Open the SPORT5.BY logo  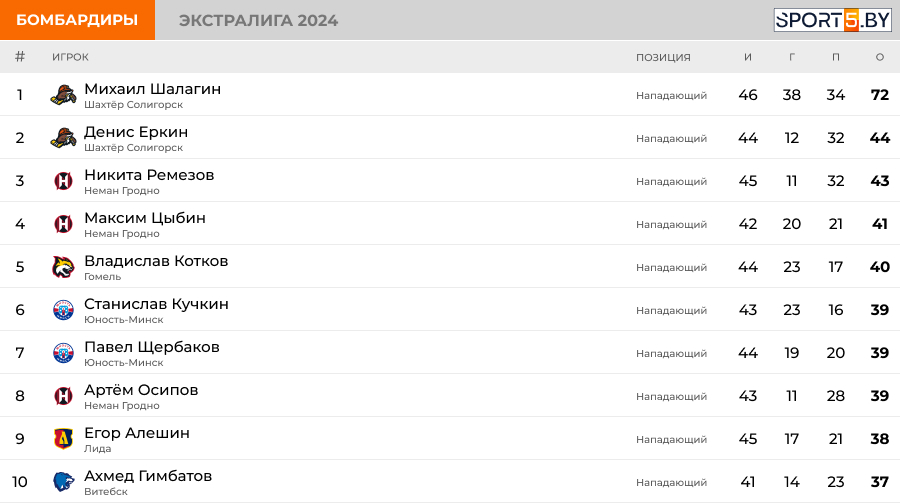832,20
